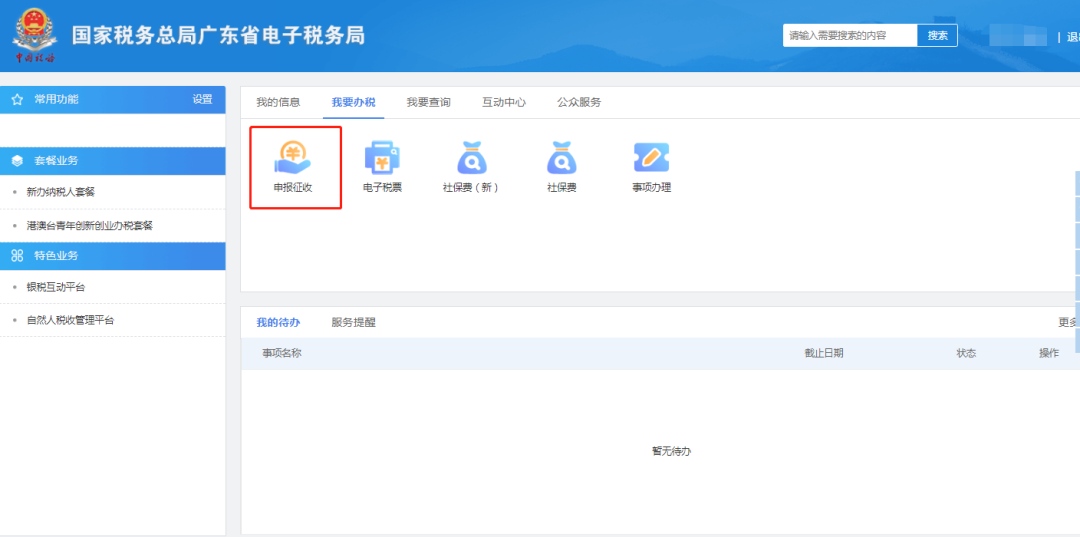Click the 常用功能 section header
The image size is (1080, 537).
click(x=113, y=100)
